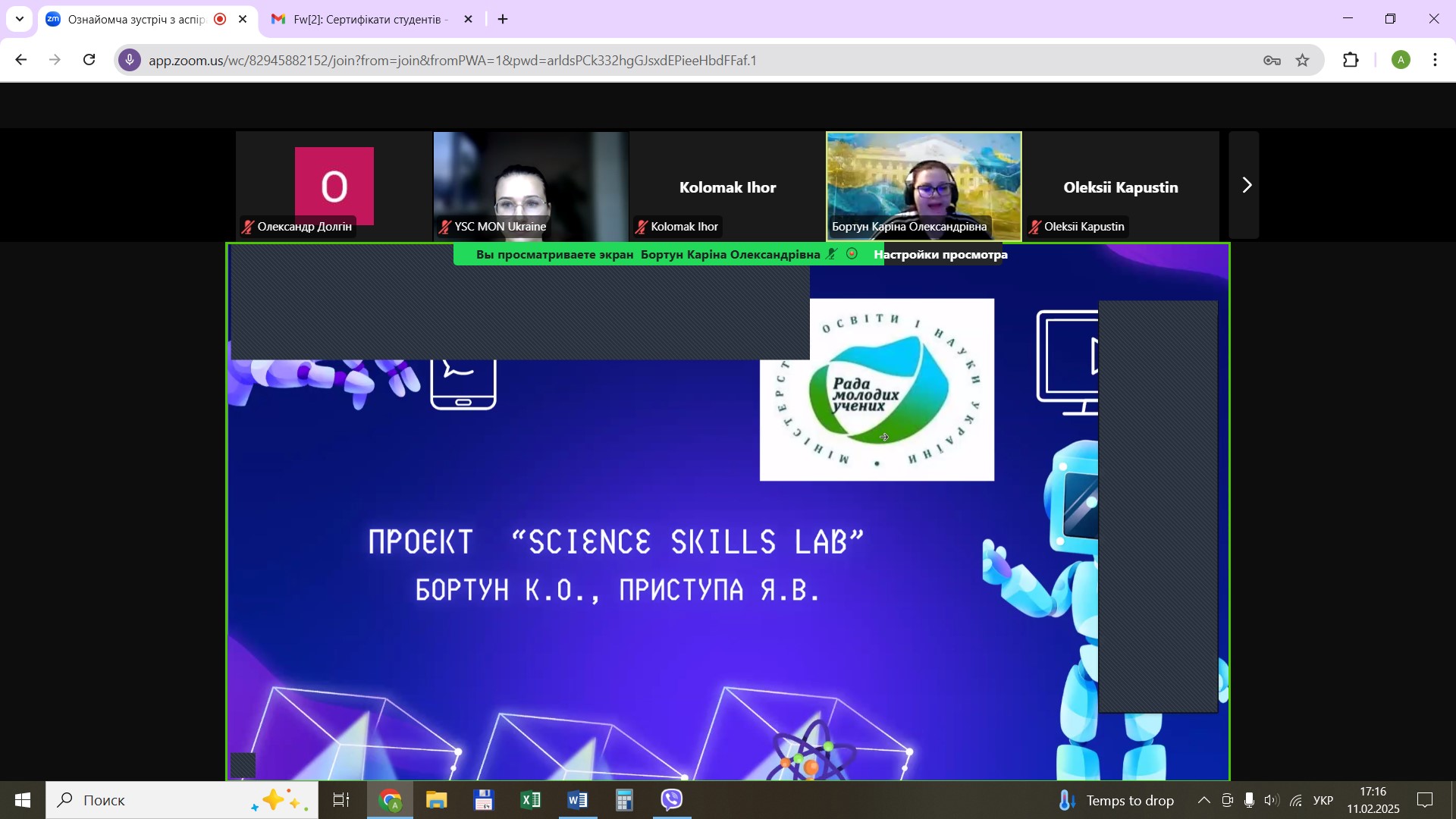Click the muted mic icon beside YSC MON Ukraine
1456x819 pixels.
click(x=445, y=227)
